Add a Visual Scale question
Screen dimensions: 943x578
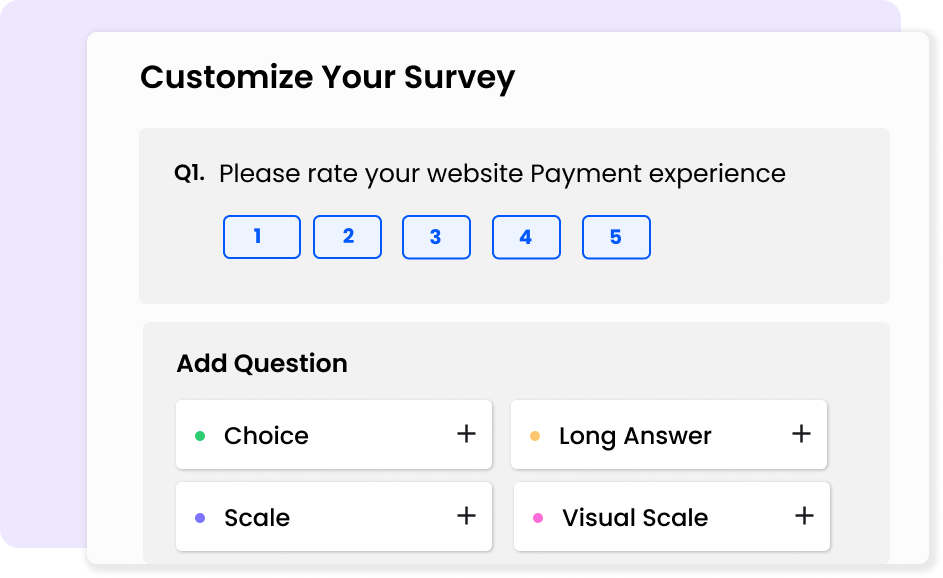(x=672, y=516)
